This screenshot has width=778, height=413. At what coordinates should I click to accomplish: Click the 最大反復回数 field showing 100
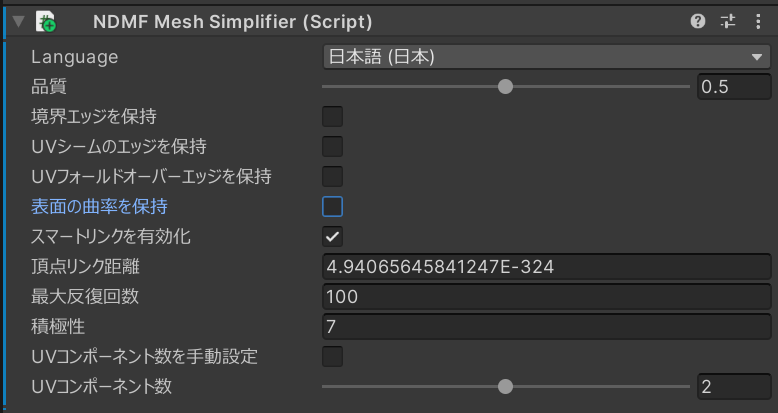[x=546, y=296]
